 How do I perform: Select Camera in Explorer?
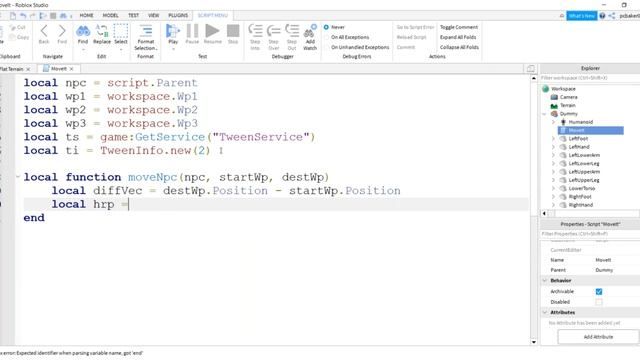tap(568, 97)
